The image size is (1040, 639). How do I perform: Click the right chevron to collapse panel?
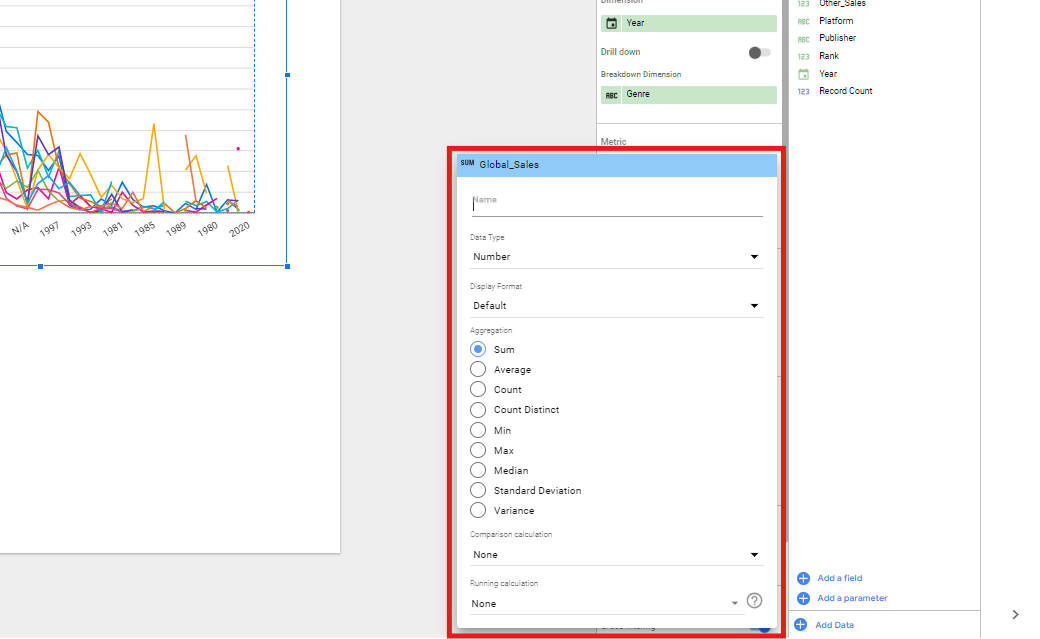[1015, 614]
